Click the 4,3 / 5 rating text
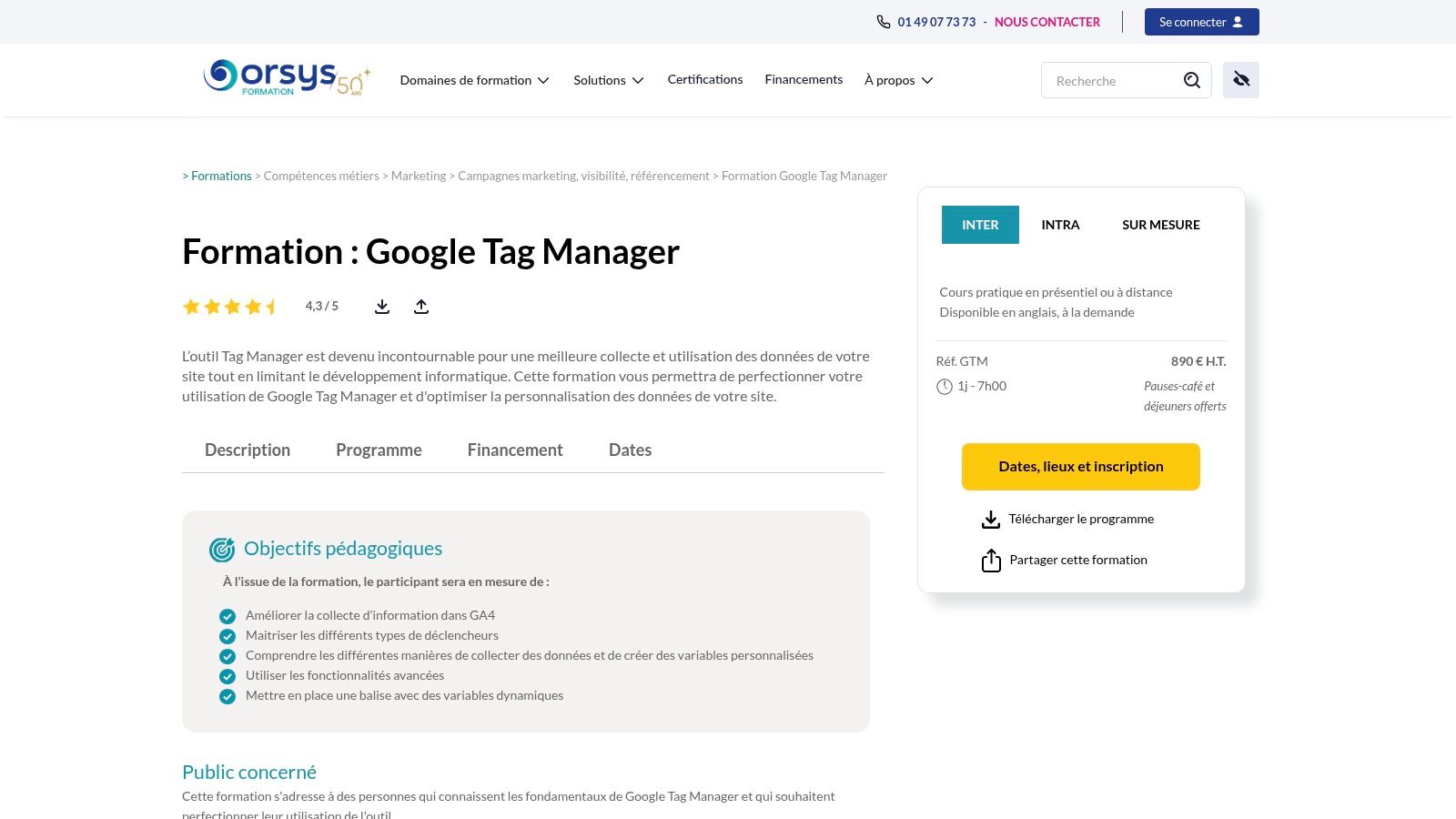 321,306
